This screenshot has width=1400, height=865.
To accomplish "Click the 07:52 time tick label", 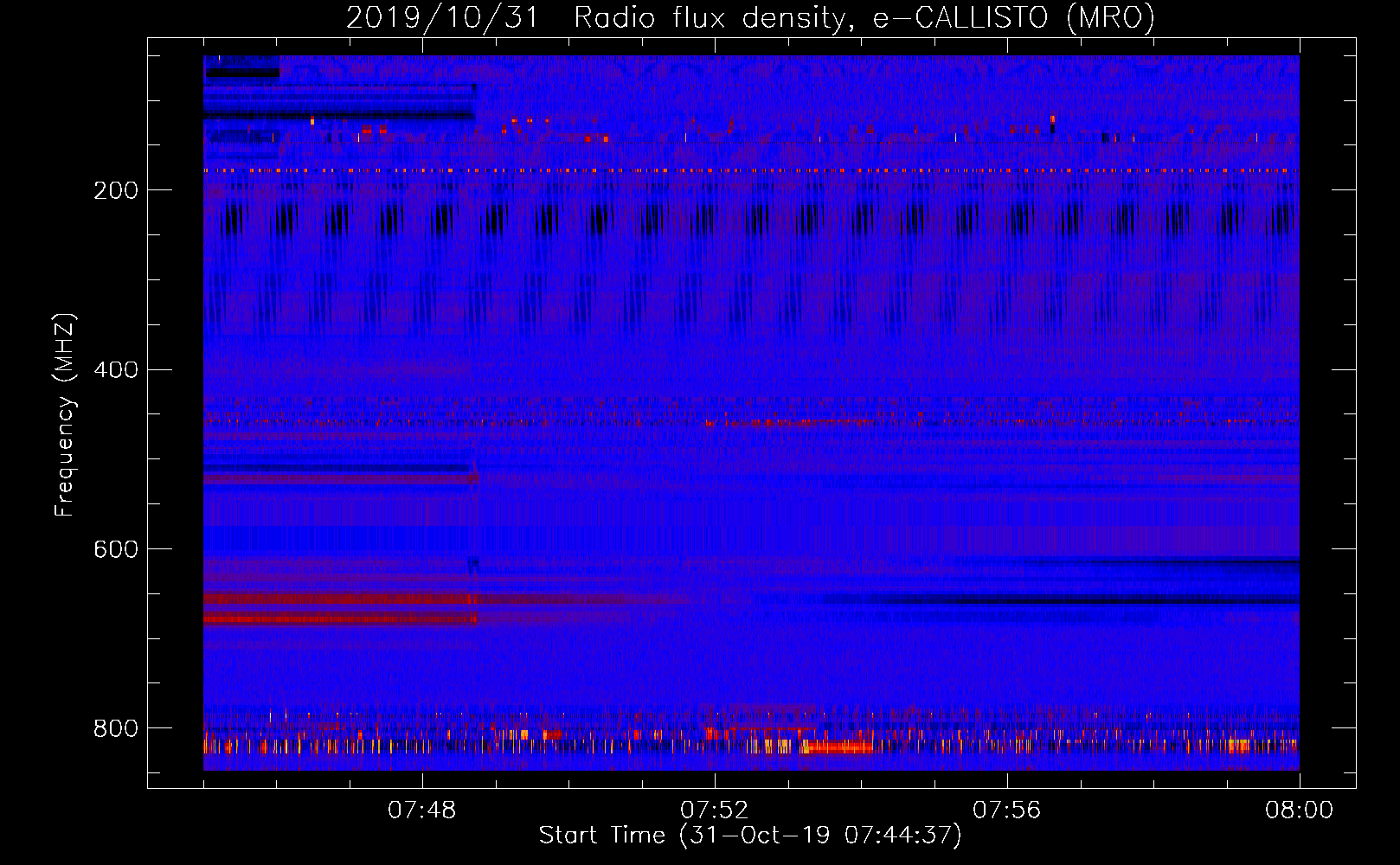I will point(715,811).
